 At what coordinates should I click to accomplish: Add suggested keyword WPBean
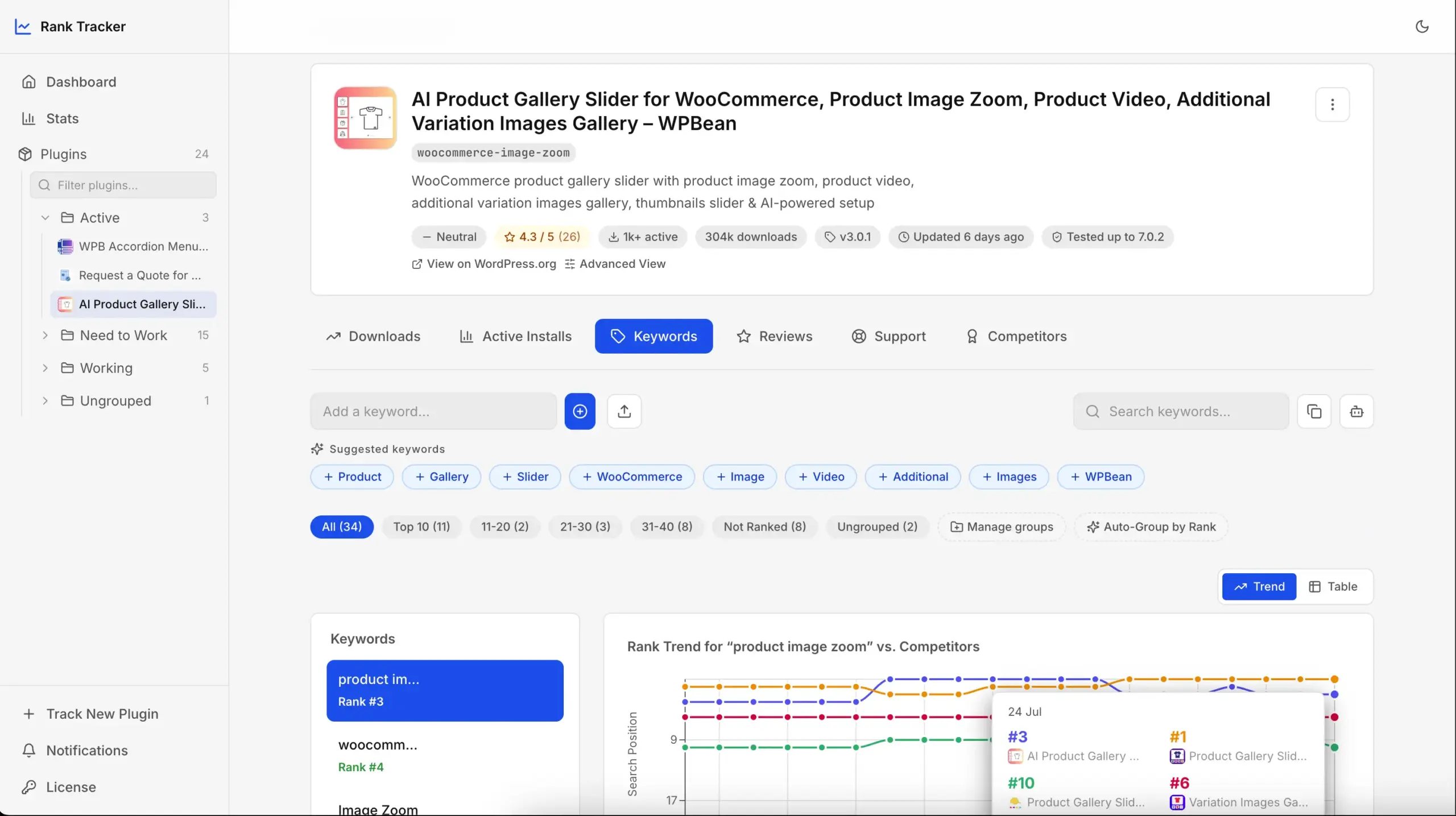pos(1101,477)
